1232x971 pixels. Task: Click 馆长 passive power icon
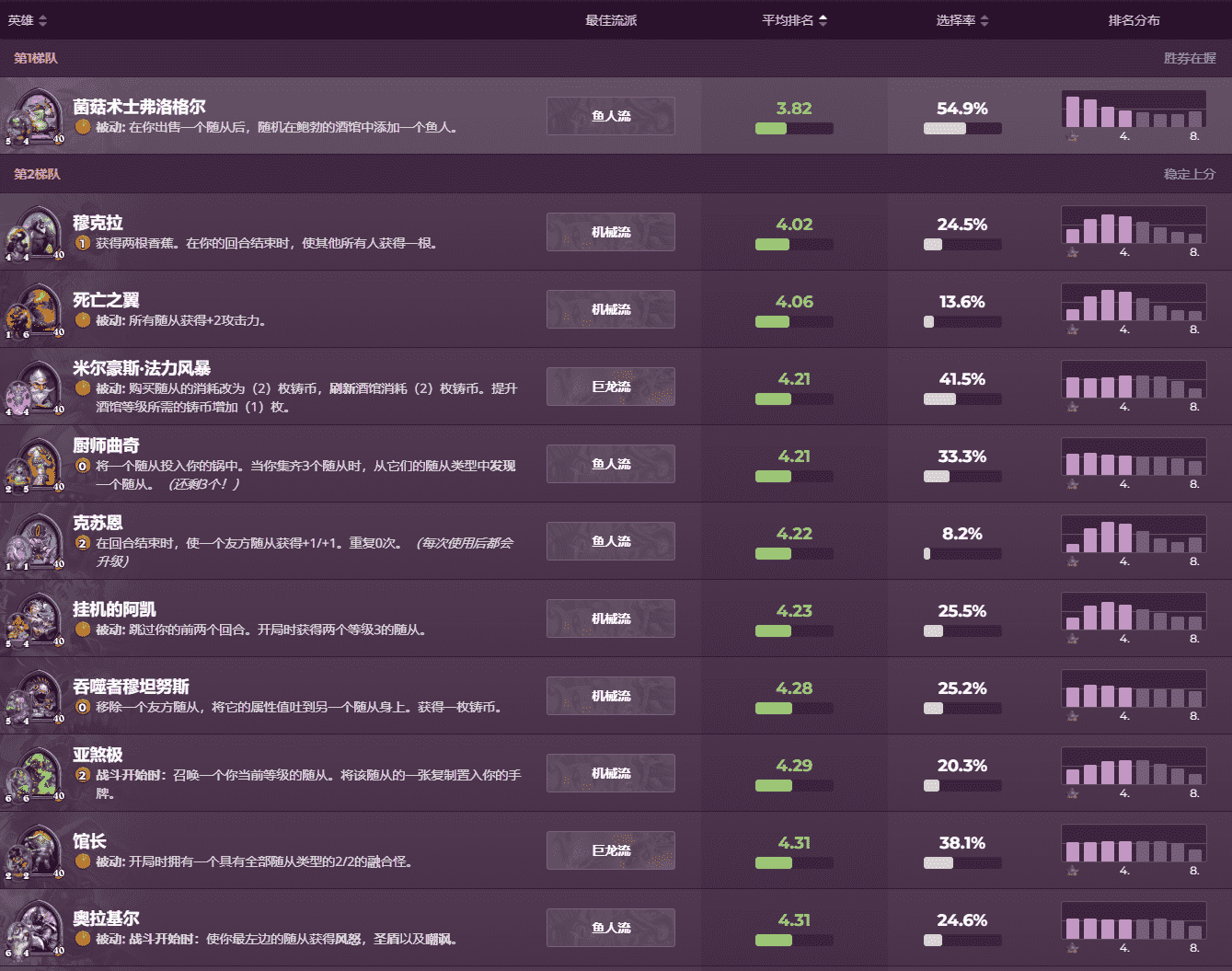[83, 861]
